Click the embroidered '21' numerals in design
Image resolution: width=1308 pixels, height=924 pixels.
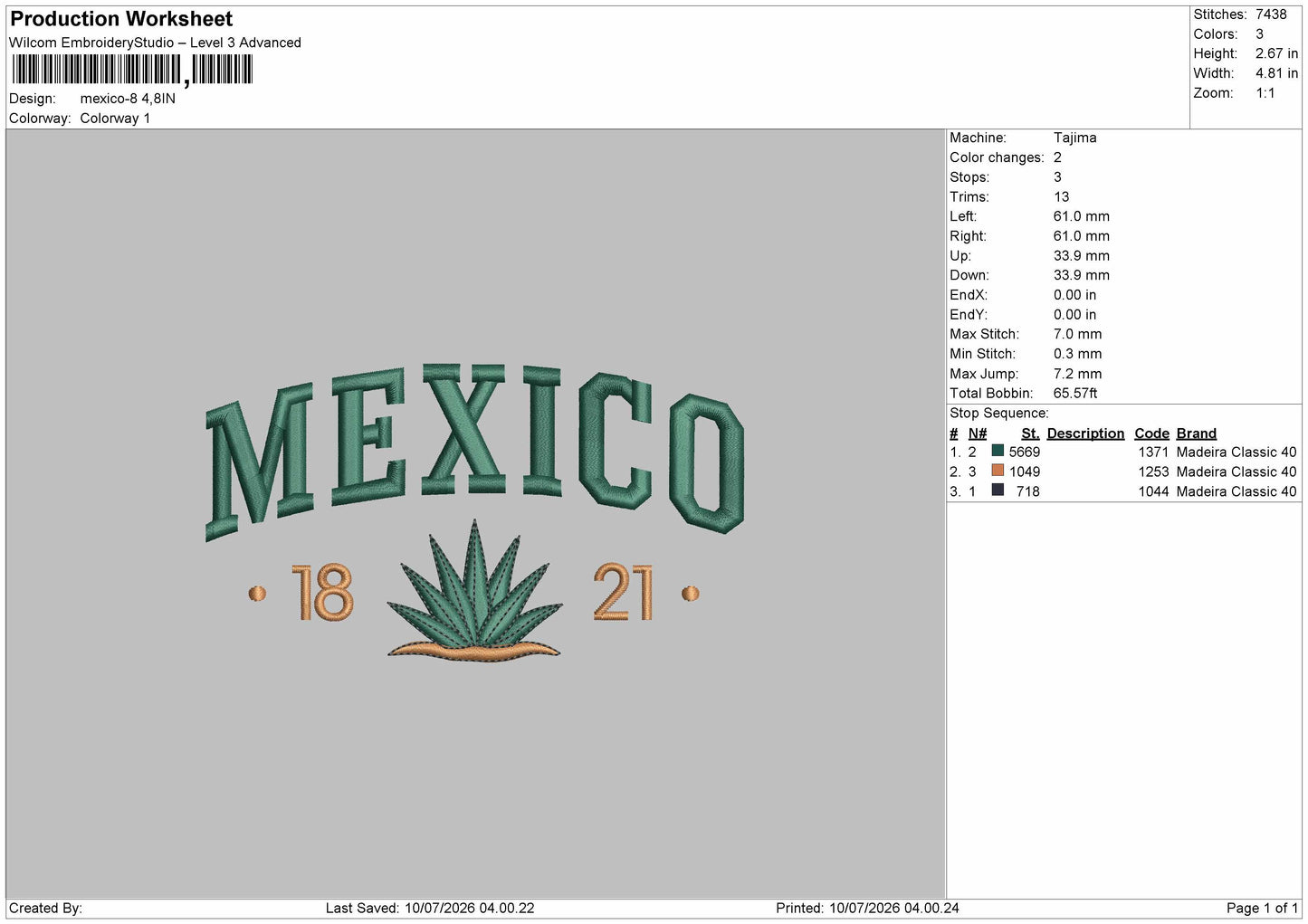tap(624, 593)
